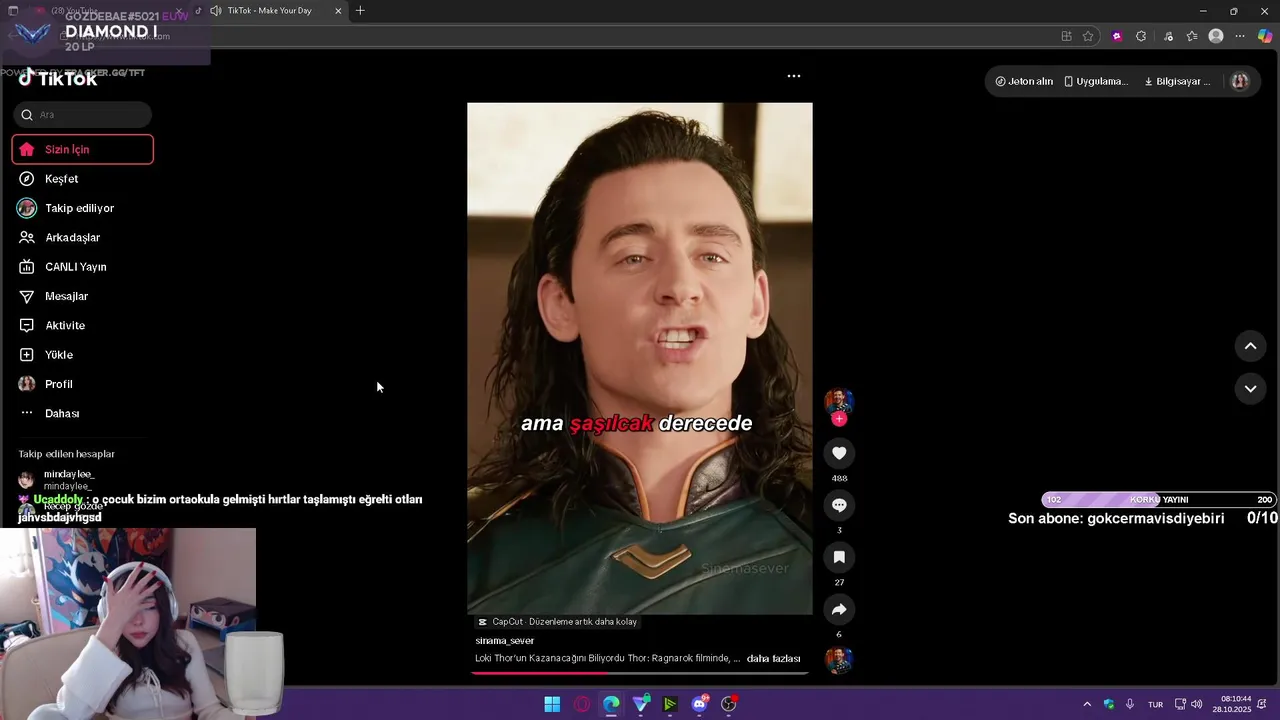
Task: Open the three-dot video options menu
Action: click(x=794, y=76)
